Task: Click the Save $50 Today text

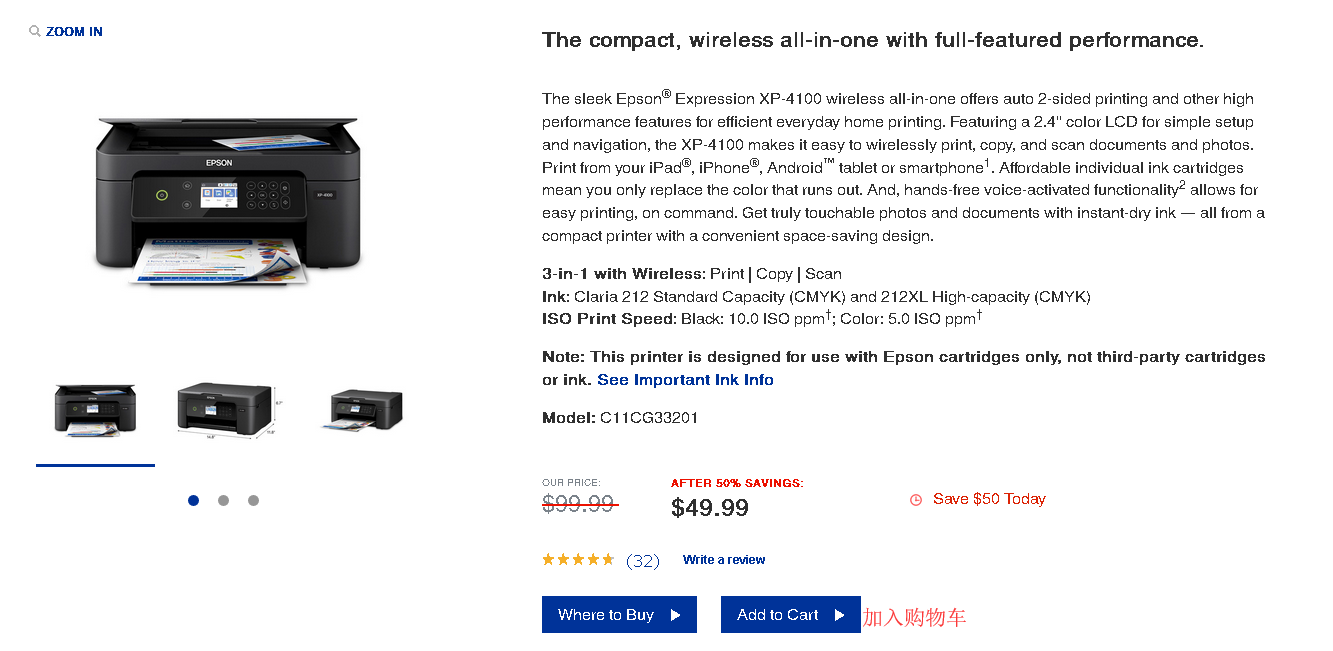Action: point(989,499)
